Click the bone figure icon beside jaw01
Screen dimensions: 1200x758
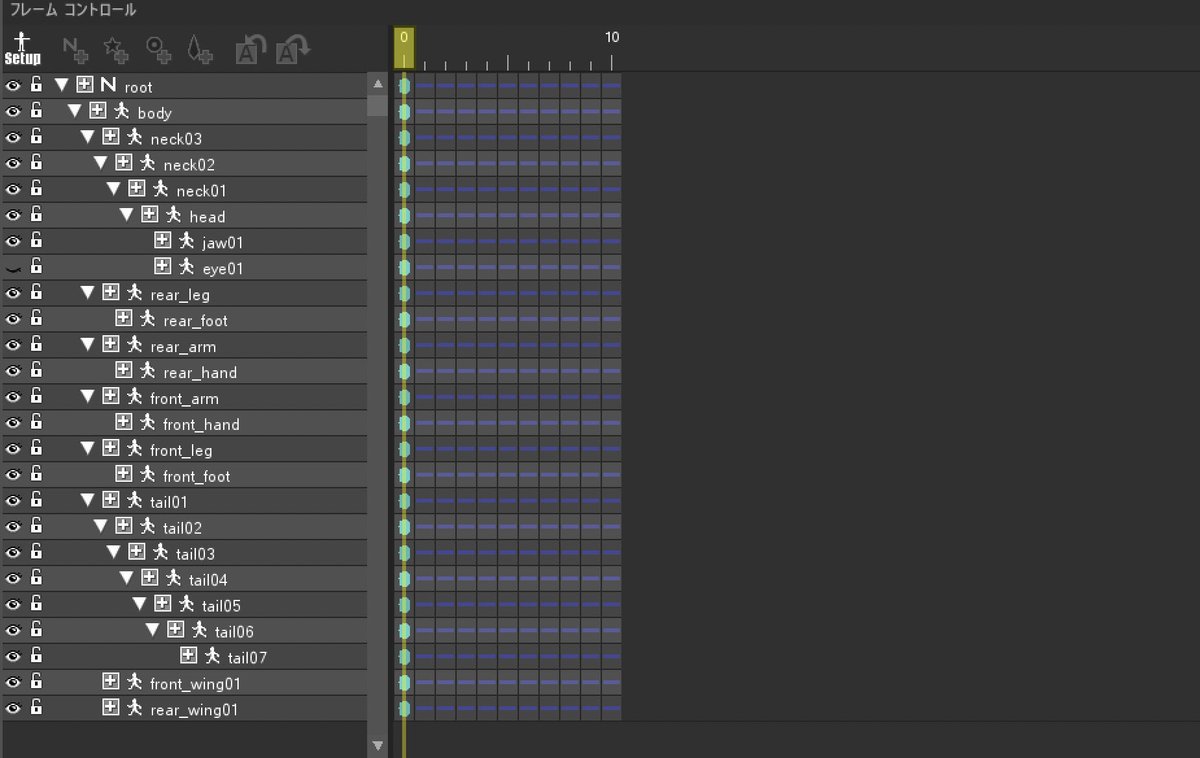click(x=187, y=242)
